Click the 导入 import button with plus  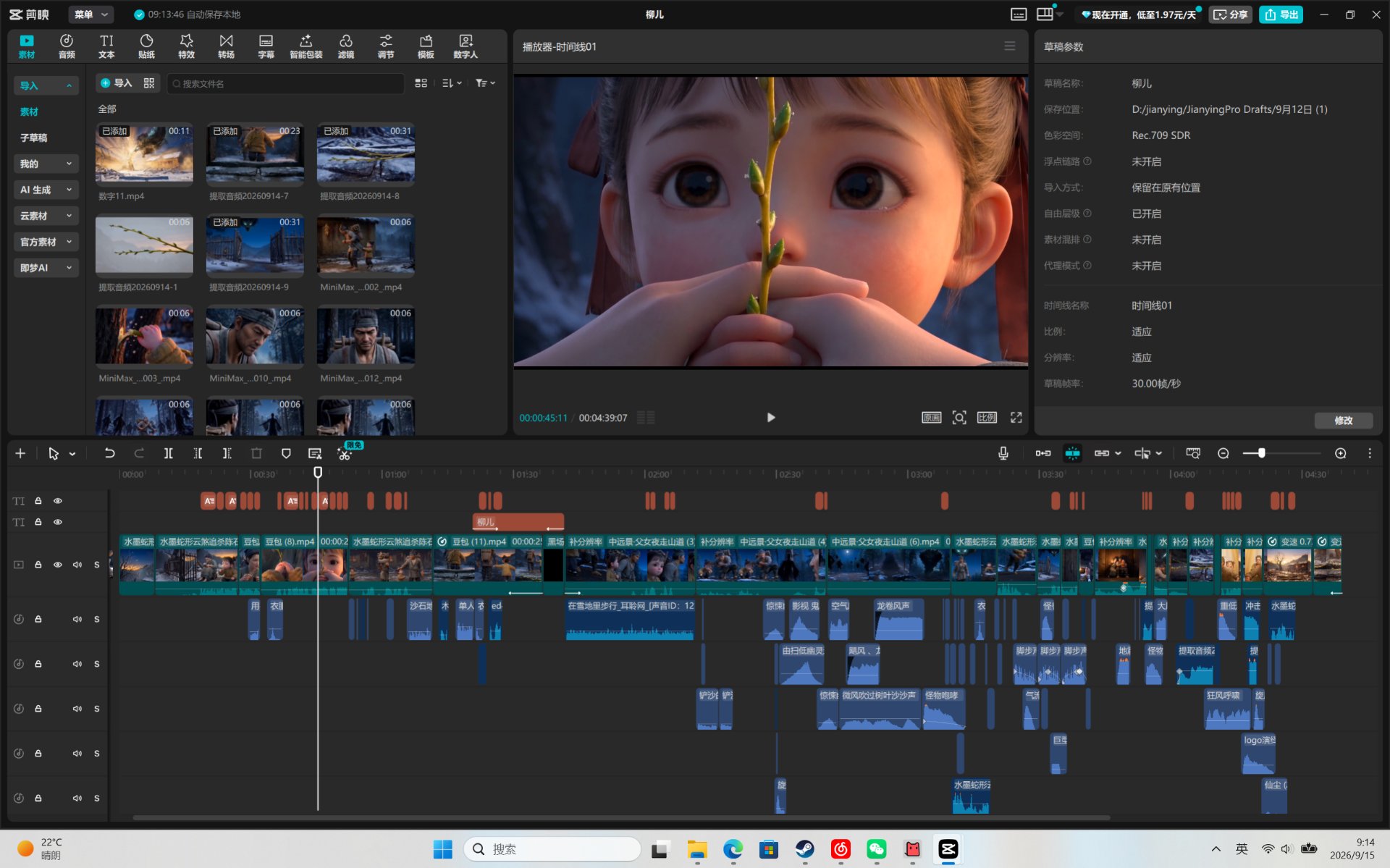[117, 83]
